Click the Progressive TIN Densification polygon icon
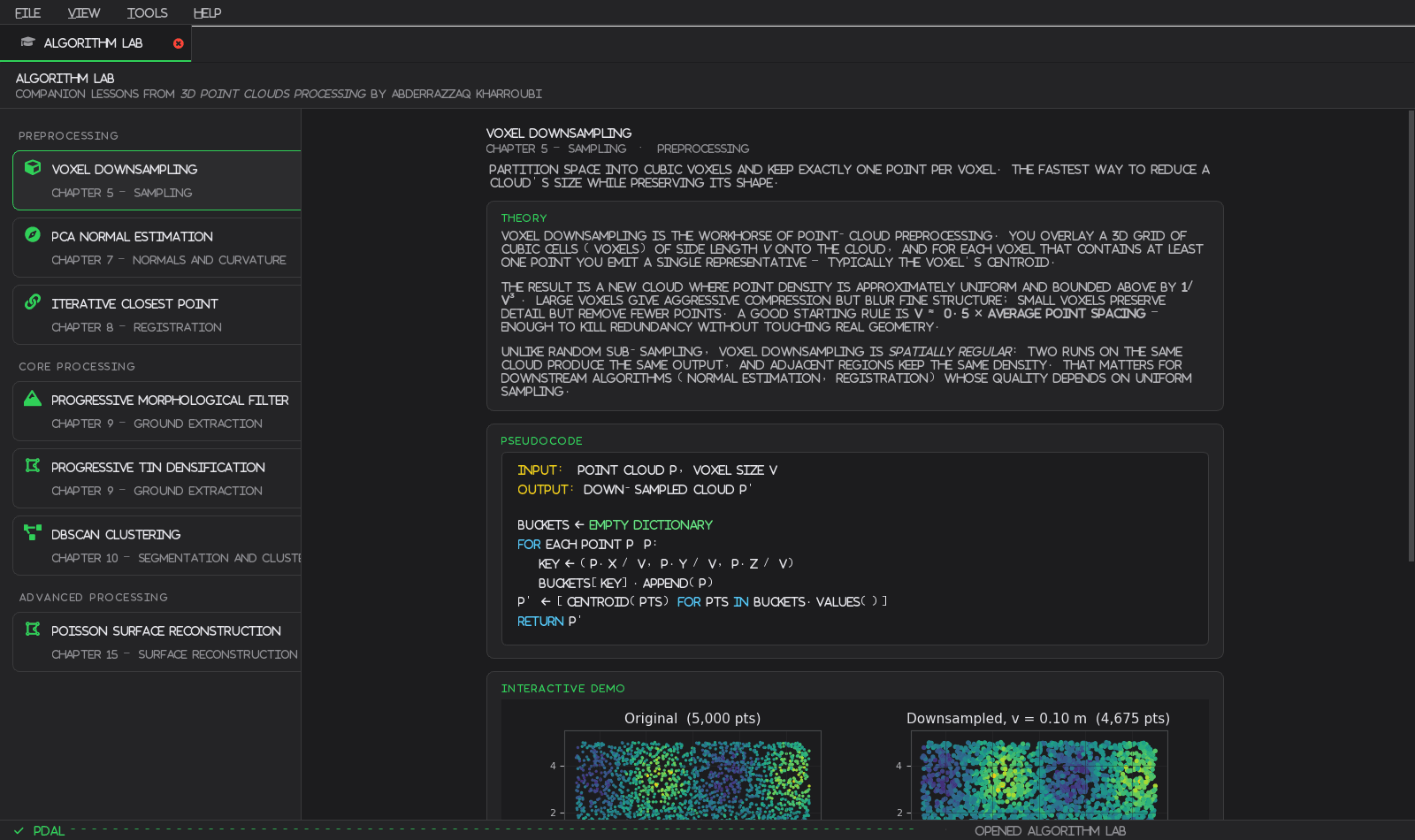 [x=33, y=465]
